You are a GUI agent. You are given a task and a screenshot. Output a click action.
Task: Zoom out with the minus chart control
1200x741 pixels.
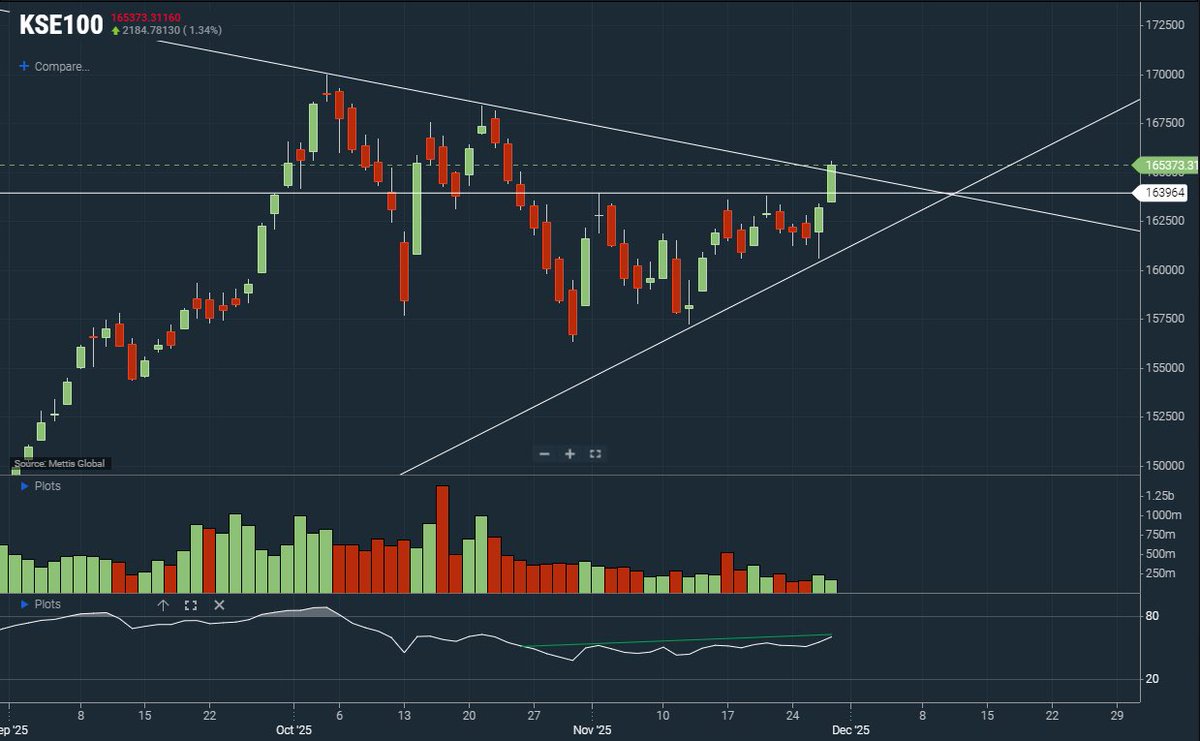544,454
